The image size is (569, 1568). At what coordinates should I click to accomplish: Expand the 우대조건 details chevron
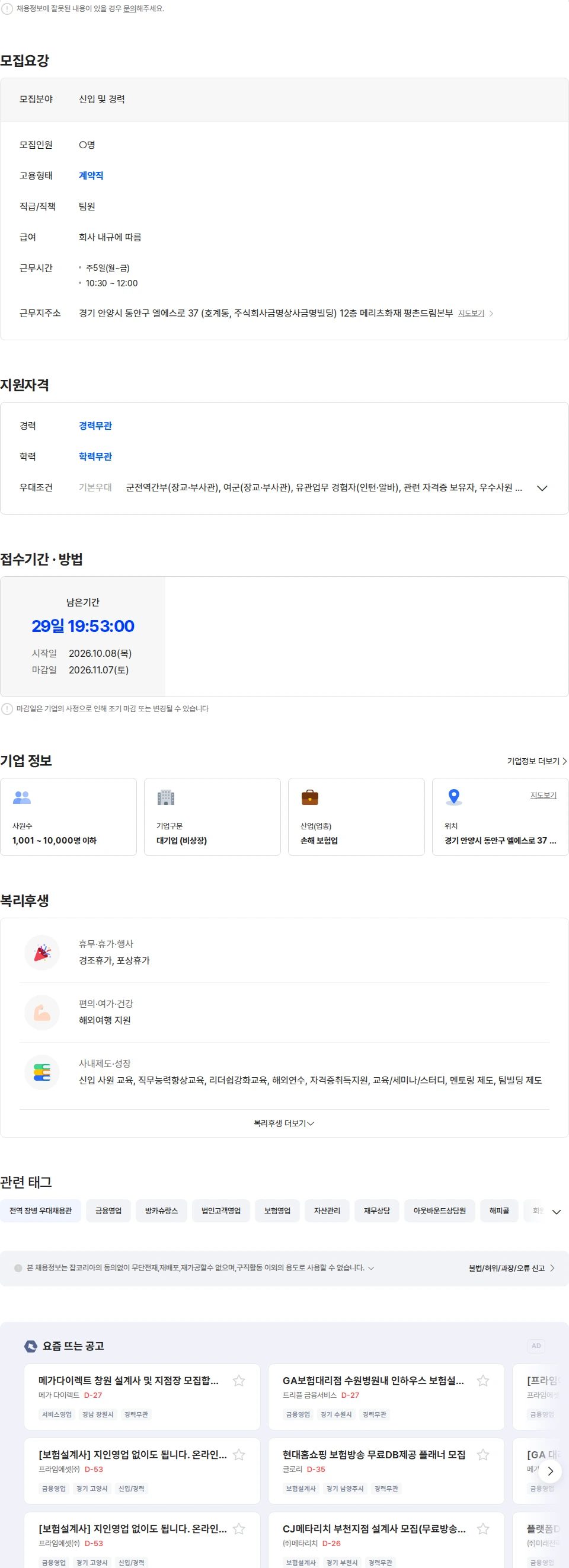tap(542, 488)
